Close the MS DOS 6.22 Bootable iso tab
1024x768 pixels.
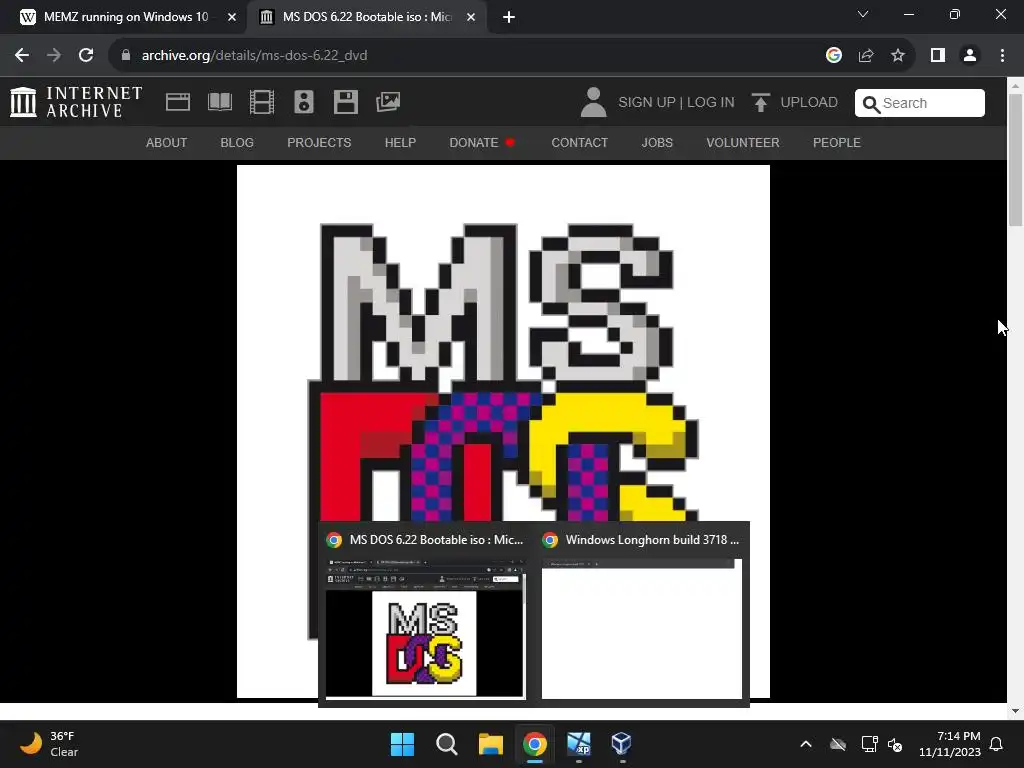click(471, 18)
